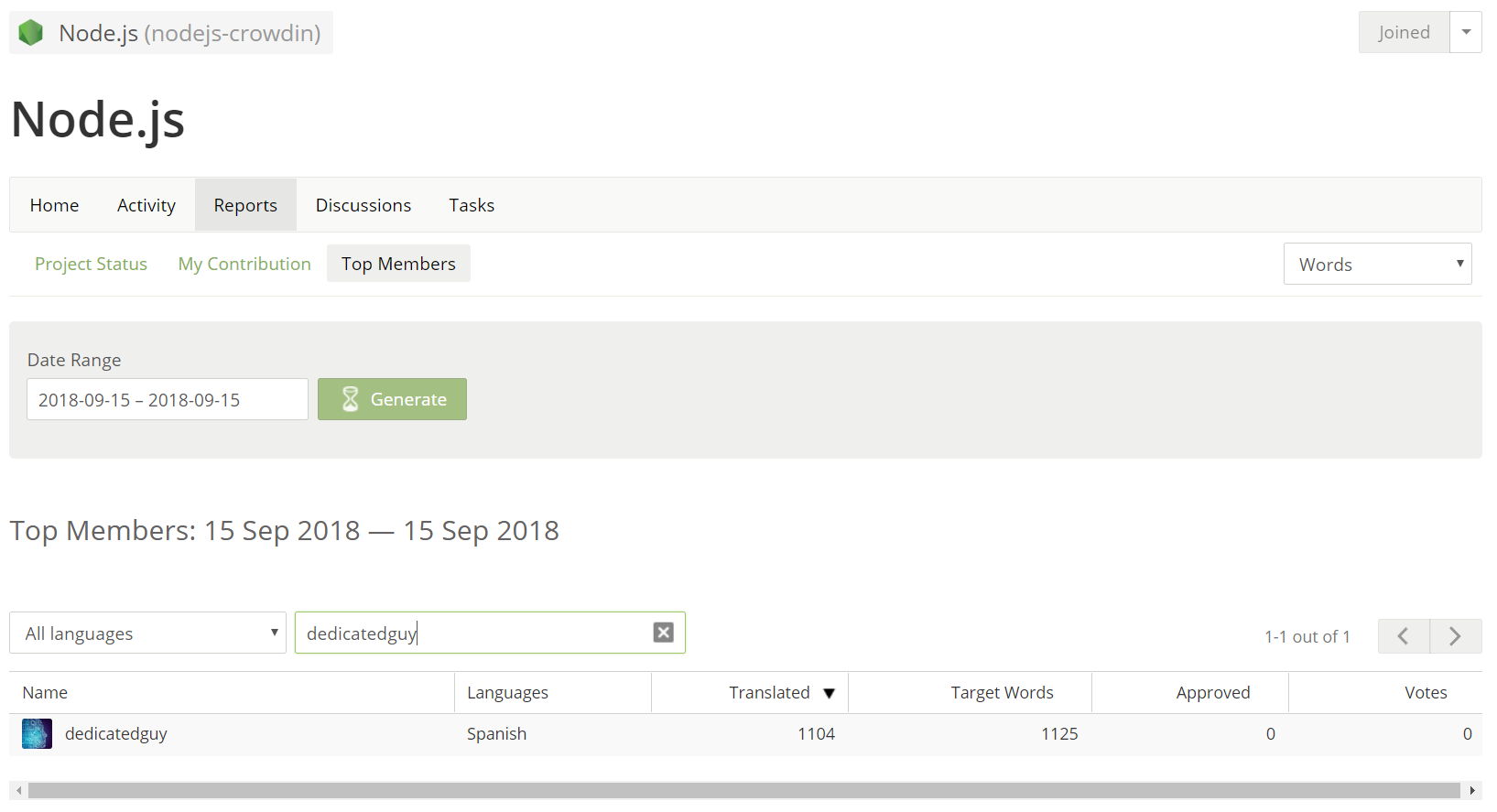Open the Project Status report
Screen dimensions: 1497x812
coord(92,264)
